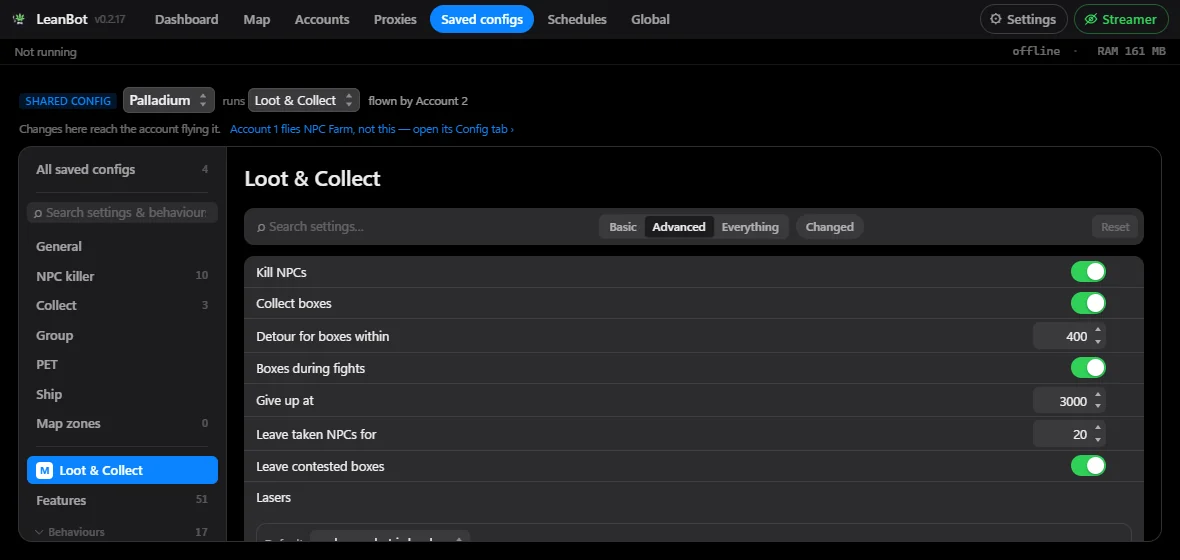
Task: Open Map zones in the sidebar
Action: click(x=122, y=424)
